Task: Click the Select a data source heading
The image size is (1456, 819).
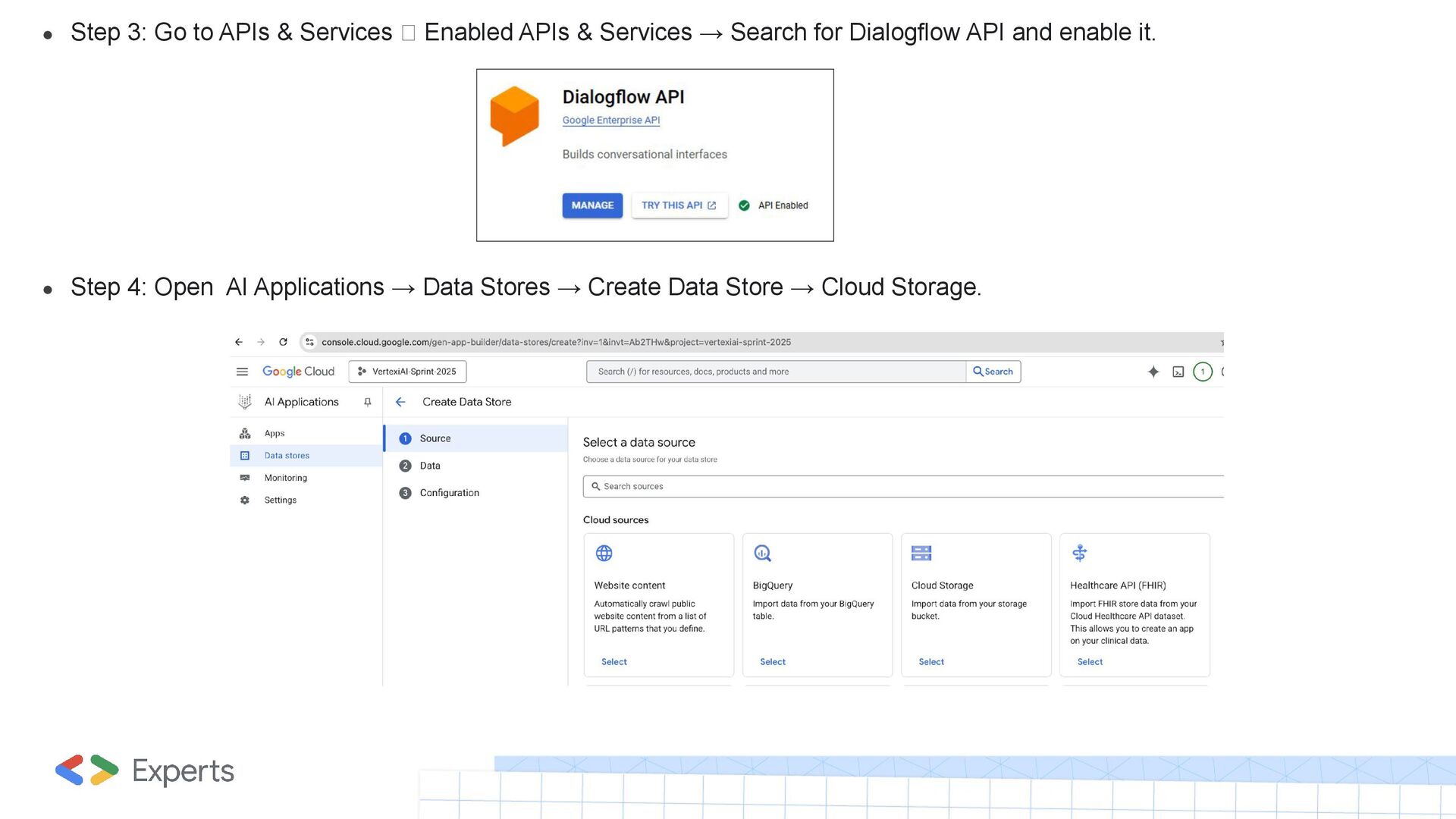Action: (639, 443)
